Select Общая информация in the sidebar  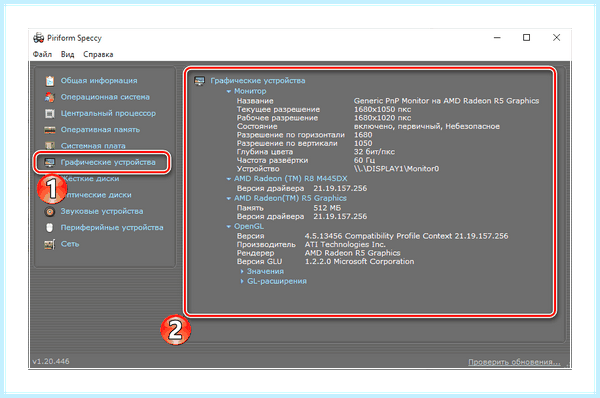99,81
